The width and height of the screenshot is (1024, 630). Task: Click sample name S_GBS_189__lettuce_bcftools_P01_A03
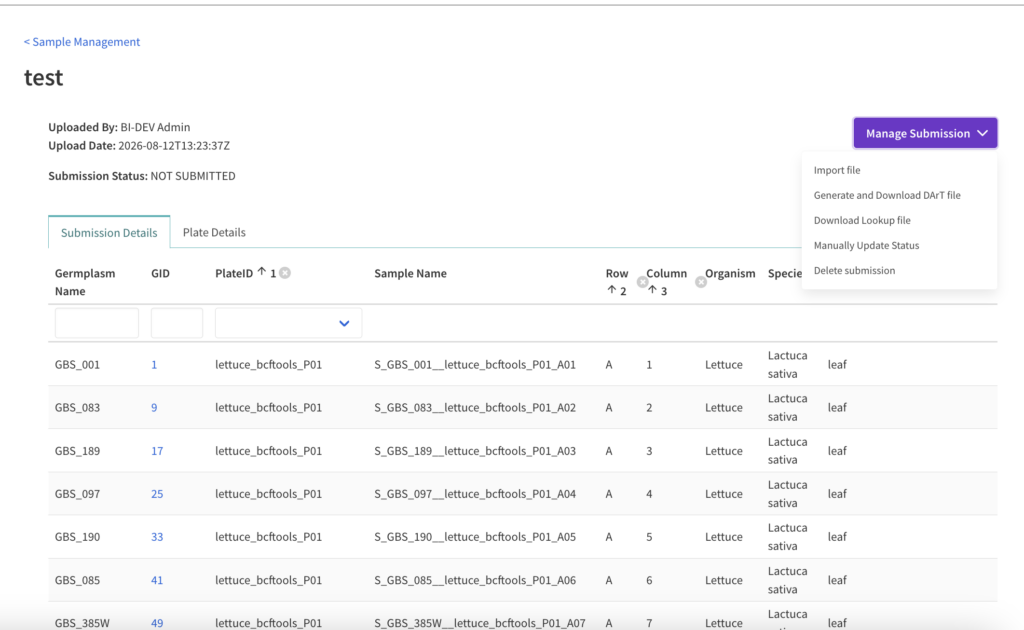[475, 451]
